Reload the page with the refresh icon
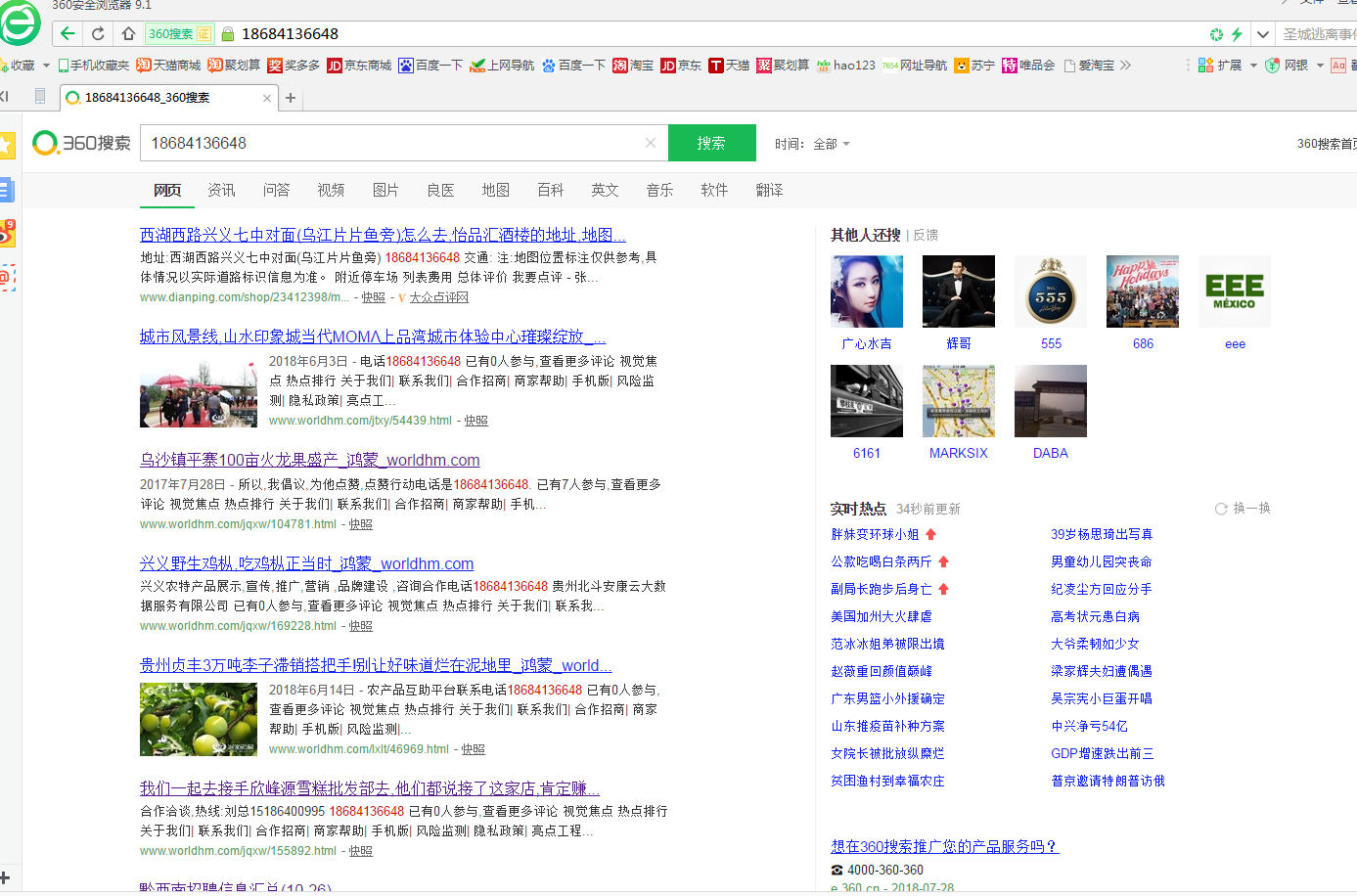The image size is (1357, 896). click(x=98, y=33)
